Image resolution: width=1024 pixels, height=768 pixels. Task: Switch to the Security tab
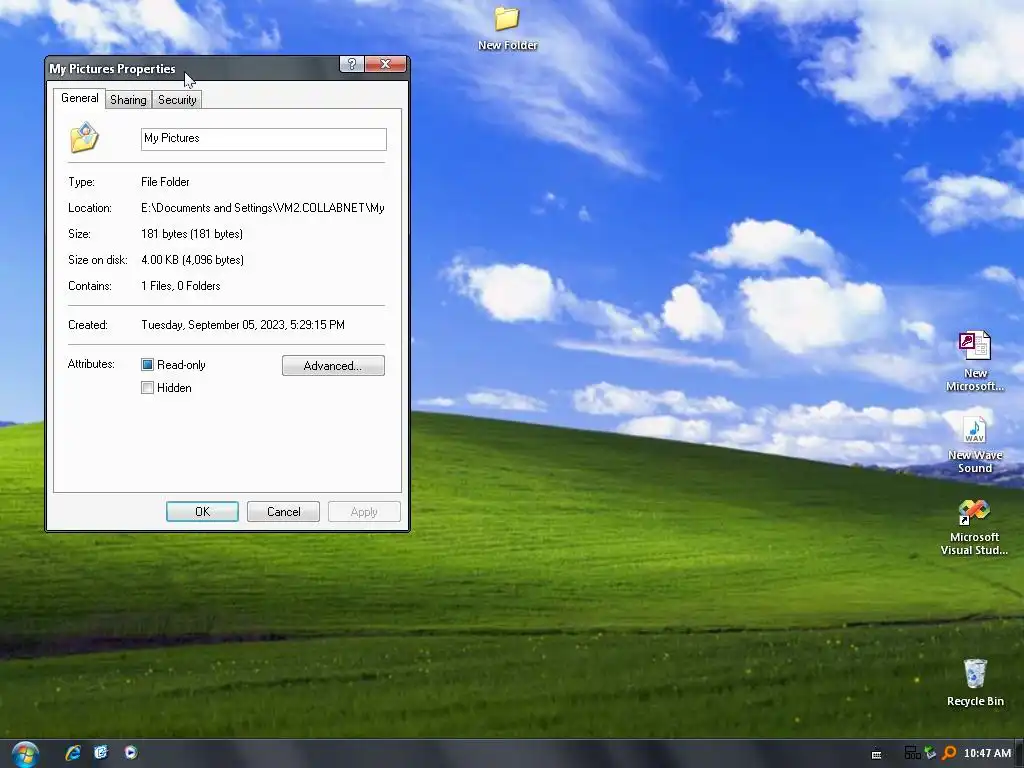(177, 100)
